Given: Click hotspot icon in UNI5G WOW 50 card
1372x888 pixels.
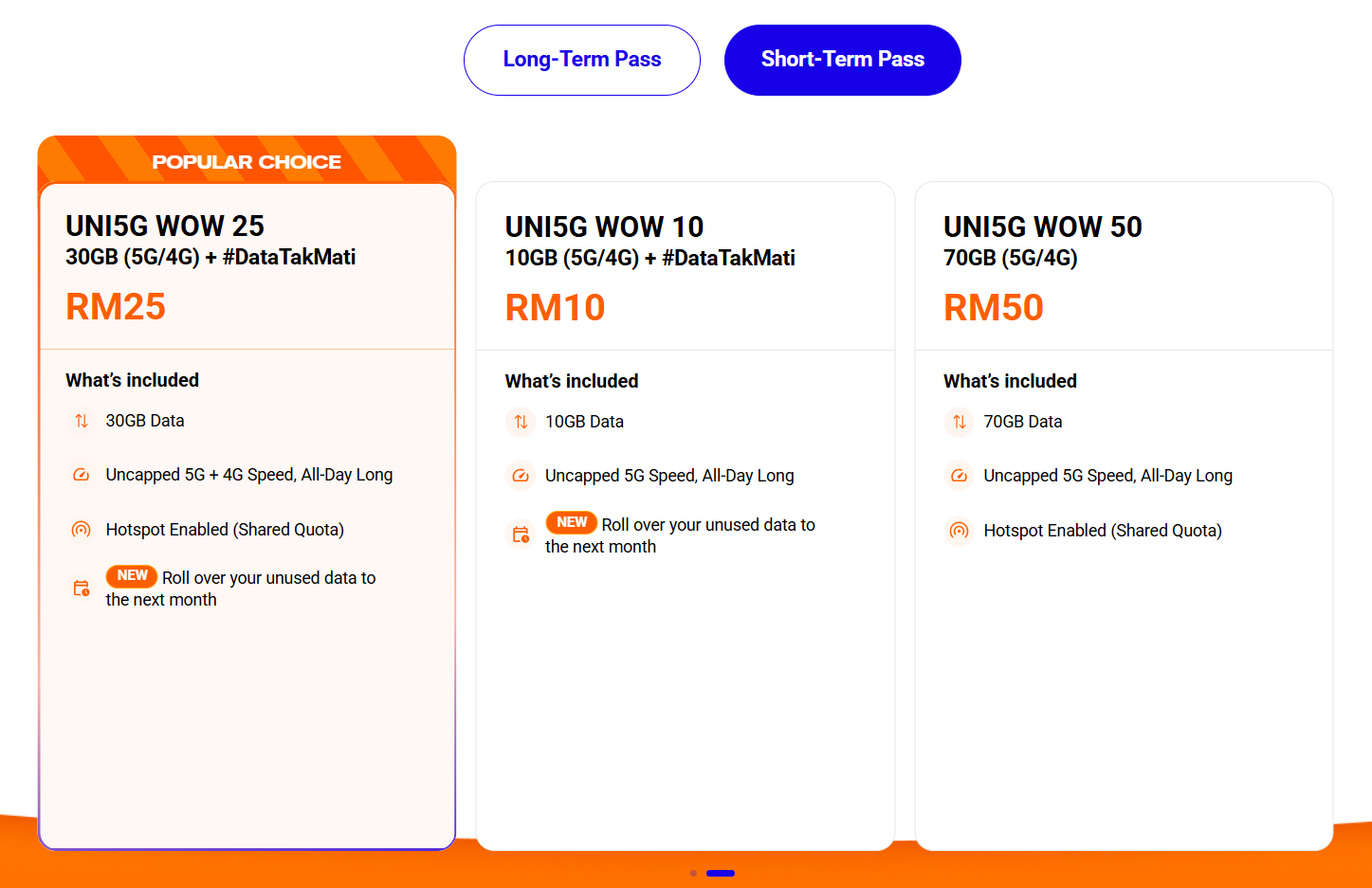Looking at the screenshot, I should click(960, 531).
